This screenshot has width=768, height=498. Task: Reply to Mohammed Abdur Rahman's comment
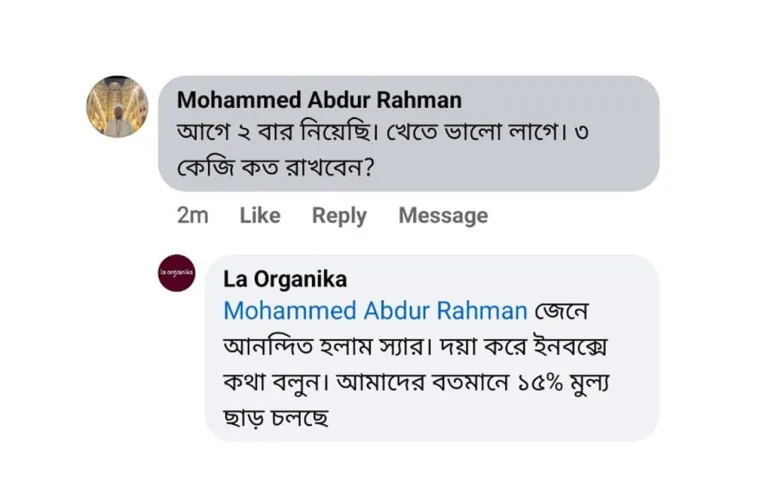tap(339, 215)
